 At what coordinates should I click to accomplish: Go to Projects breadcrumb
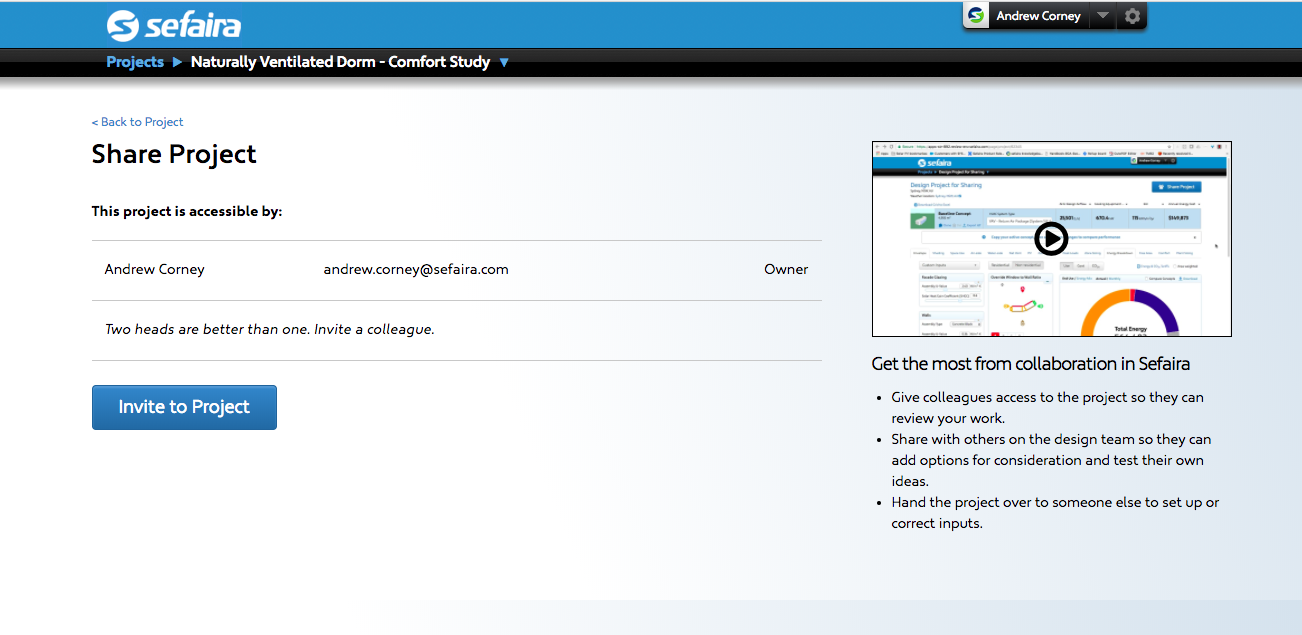click(x=135, y=62)
